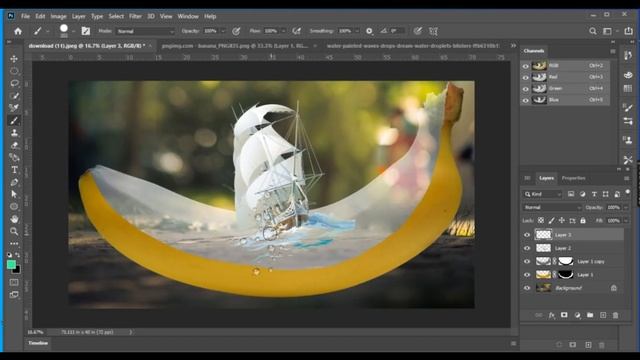
Task: Toggle Red channel visibility eye
Action: 526,77
